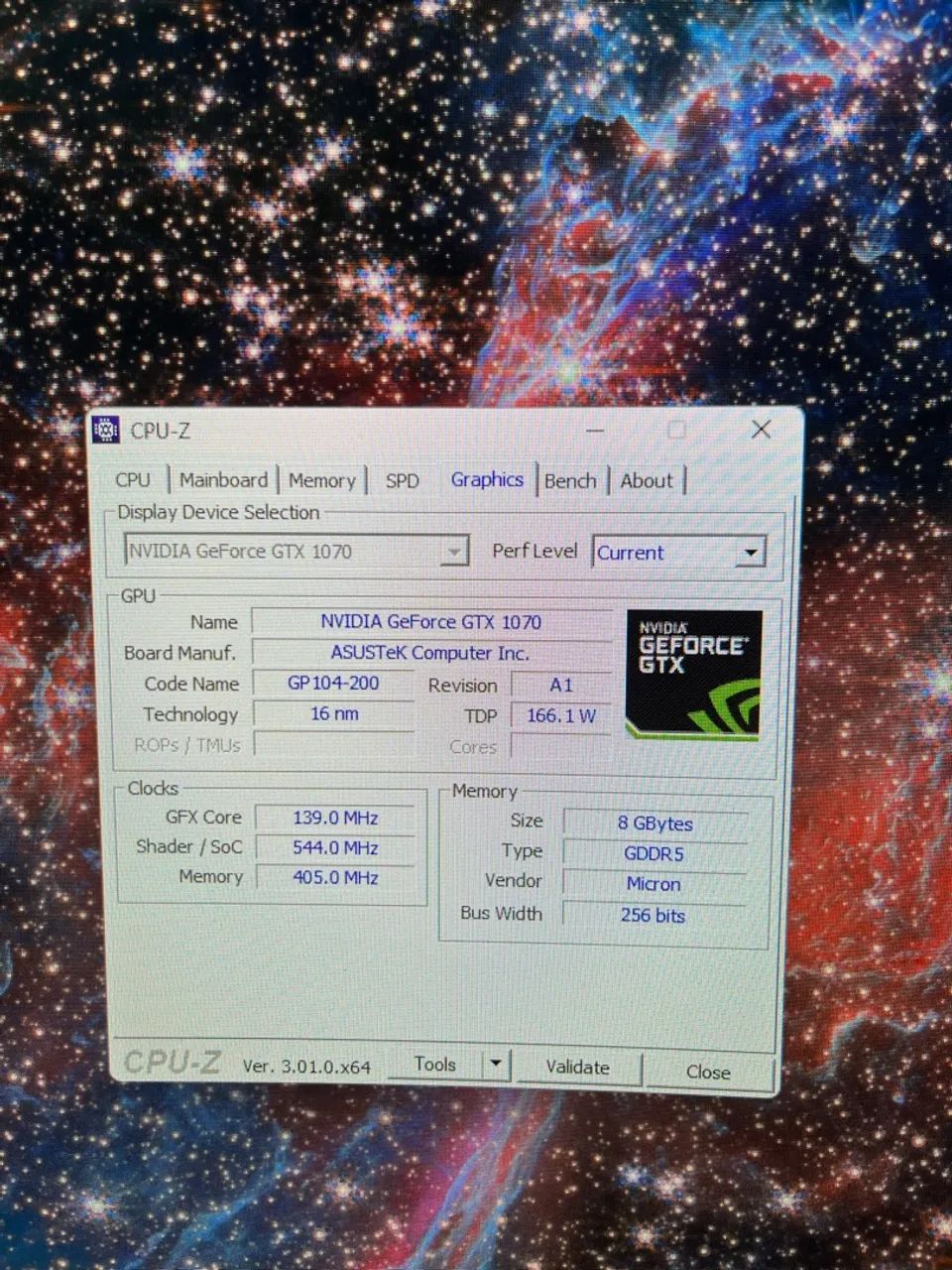952x1270 pixels.
Task: Click the version text Ver. 3.01.0.x64
Action: (x=306, y=1067)
